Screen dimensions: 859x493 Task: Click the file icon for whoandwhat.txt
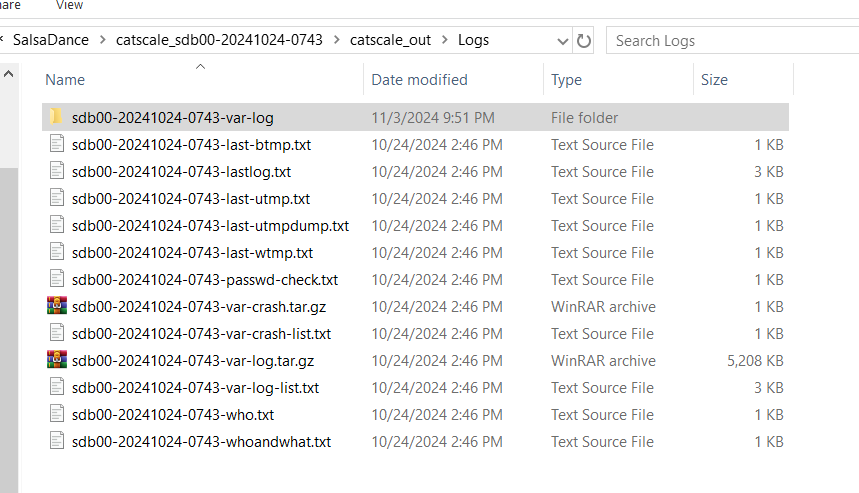(56, 442)
